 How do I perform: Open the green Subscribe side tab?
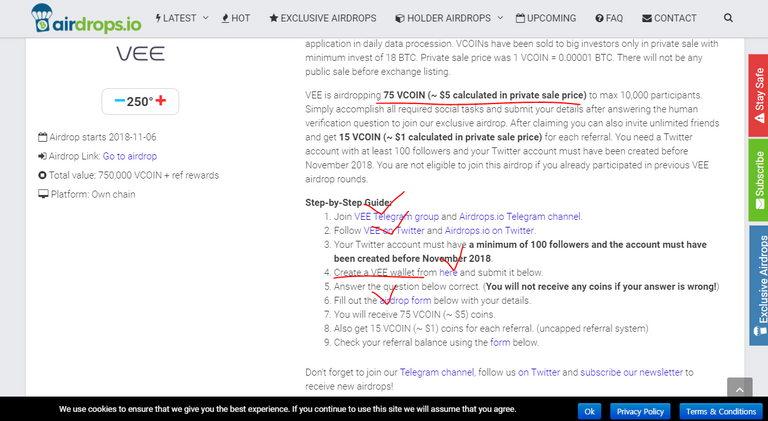click(758, 180)
